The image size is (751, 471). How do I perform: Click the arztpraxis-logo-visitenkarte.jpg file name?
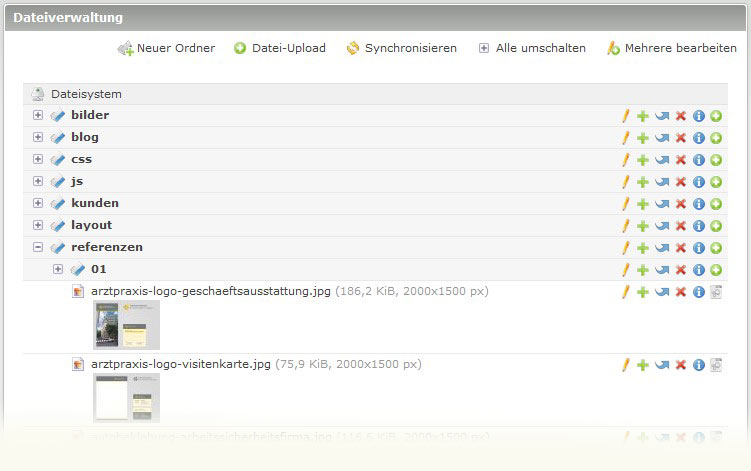click(x=181, y=364)
